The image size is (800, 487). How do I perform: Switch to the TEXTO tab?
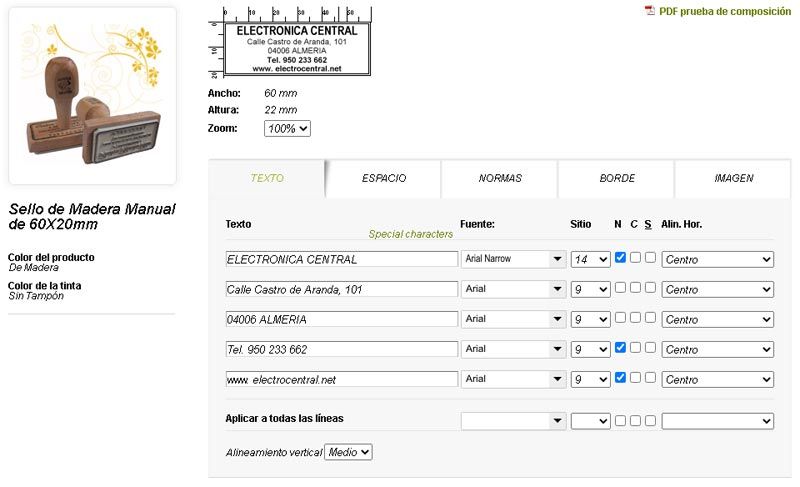coord(267,178)
